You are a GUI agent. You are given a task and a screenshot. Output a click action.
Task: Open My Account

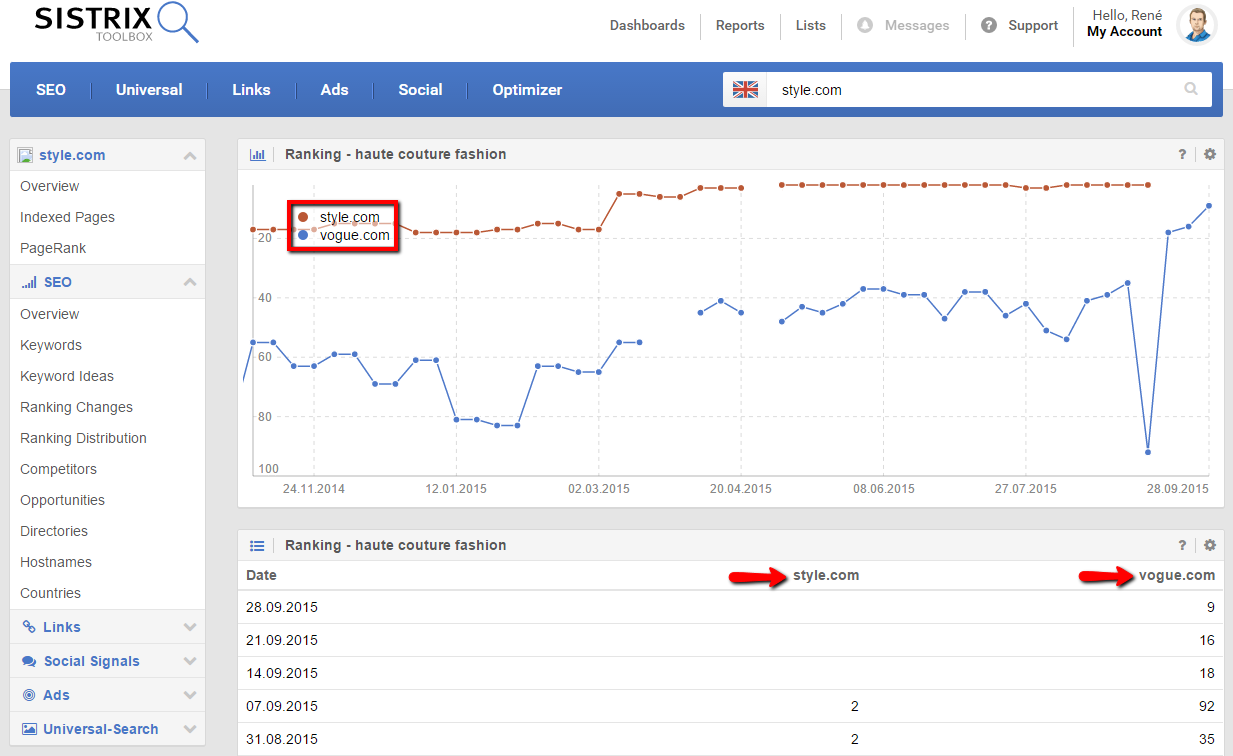pyautogui.click(x=1124, y=31)
